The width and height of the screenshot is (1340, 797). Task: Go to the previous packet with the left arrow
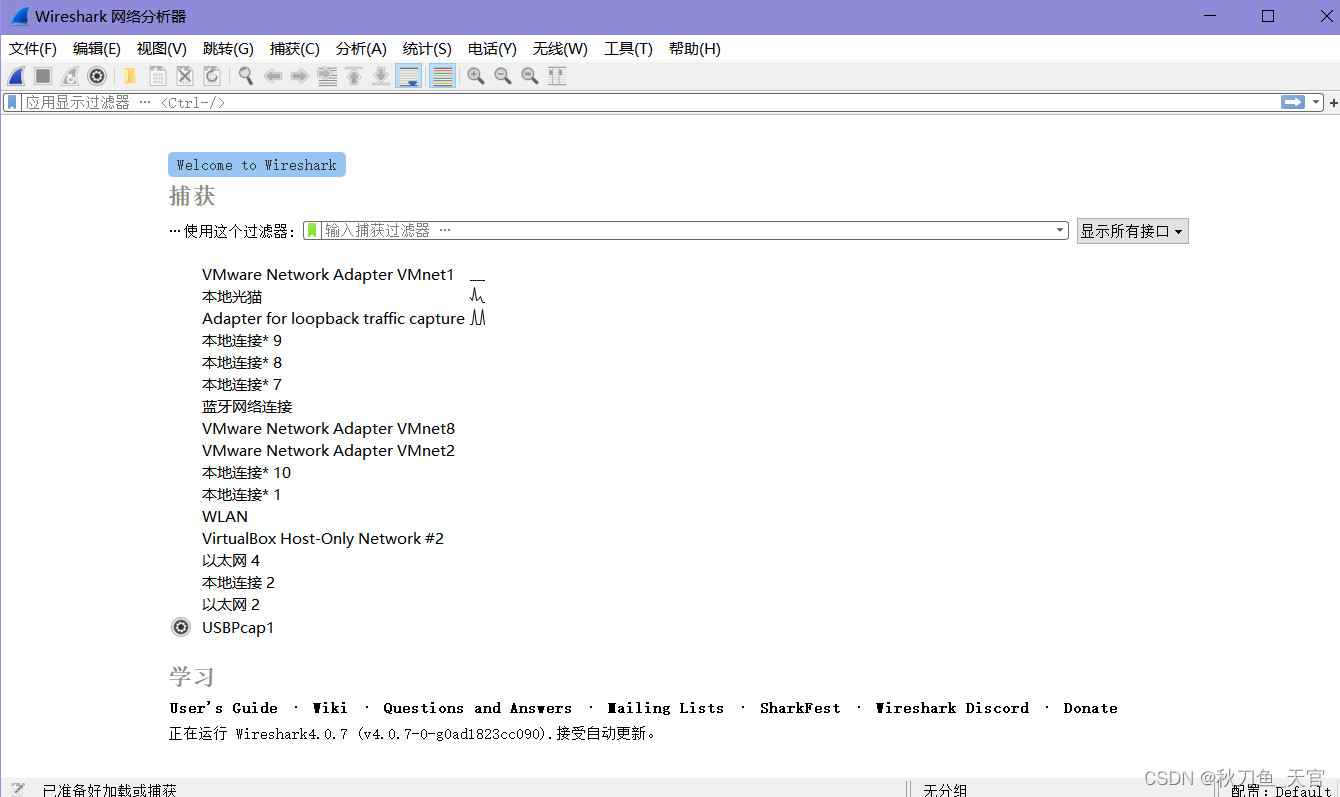pos(273,76)
